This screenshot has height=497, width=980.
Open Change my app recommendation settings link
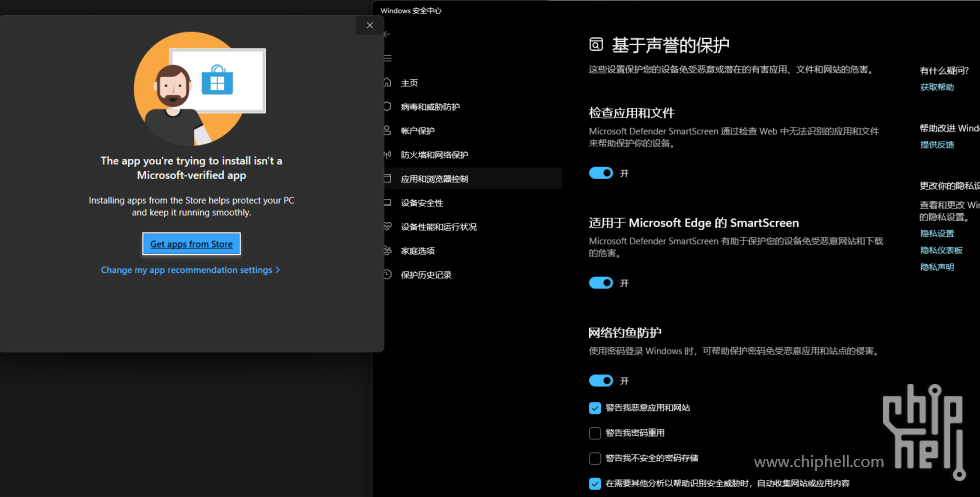(191, 270)
